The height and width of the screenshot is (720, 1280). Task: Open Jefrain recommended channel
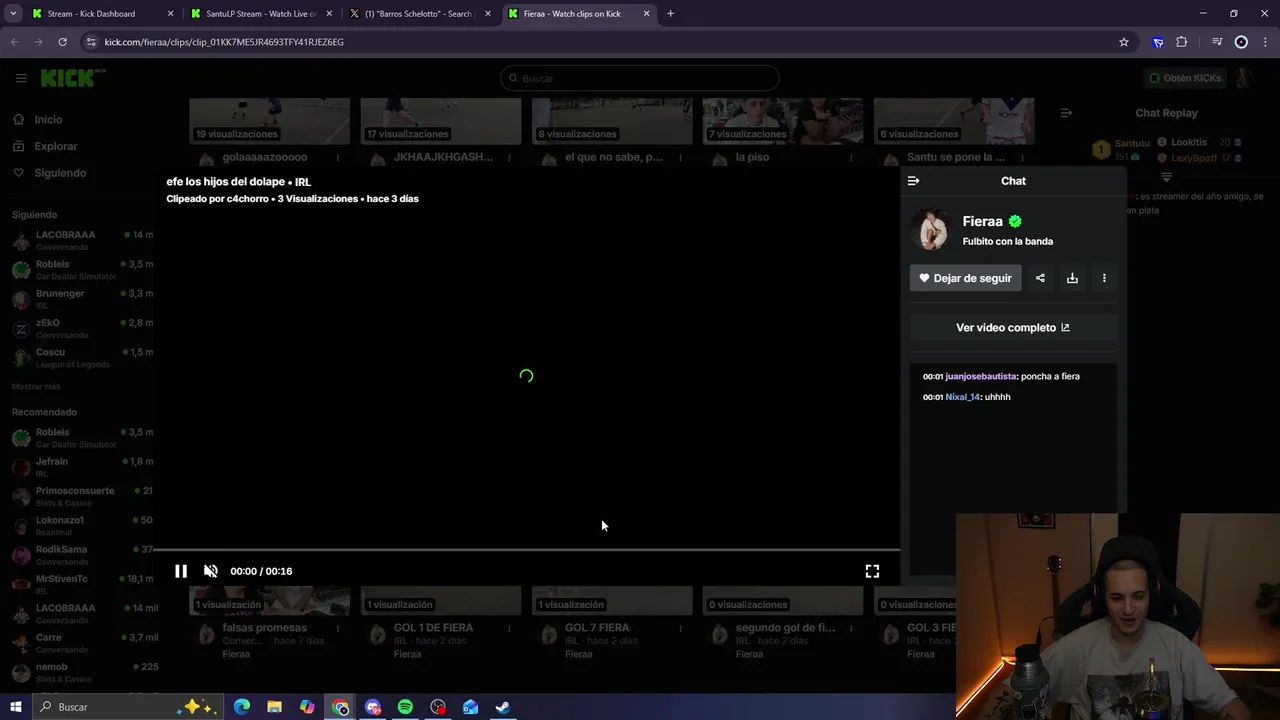82,467
